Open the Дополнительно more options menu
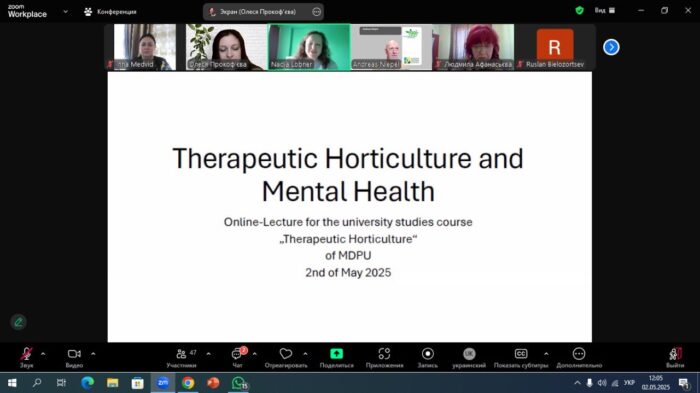The image size is (700, 393). tap(579, 358)
